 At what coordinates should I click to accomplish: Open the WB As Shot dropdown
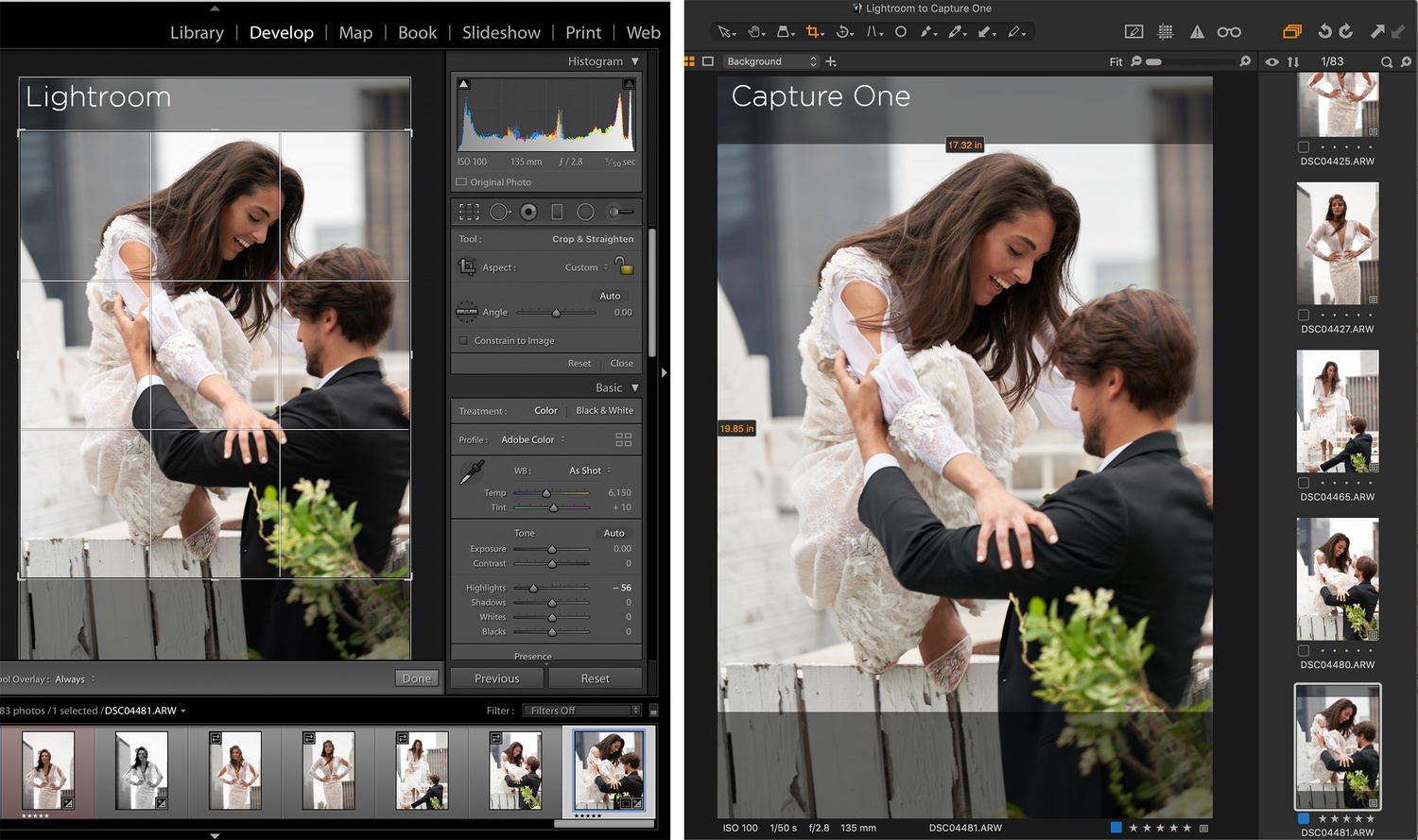pyautogui.click(x=590, y=471)
